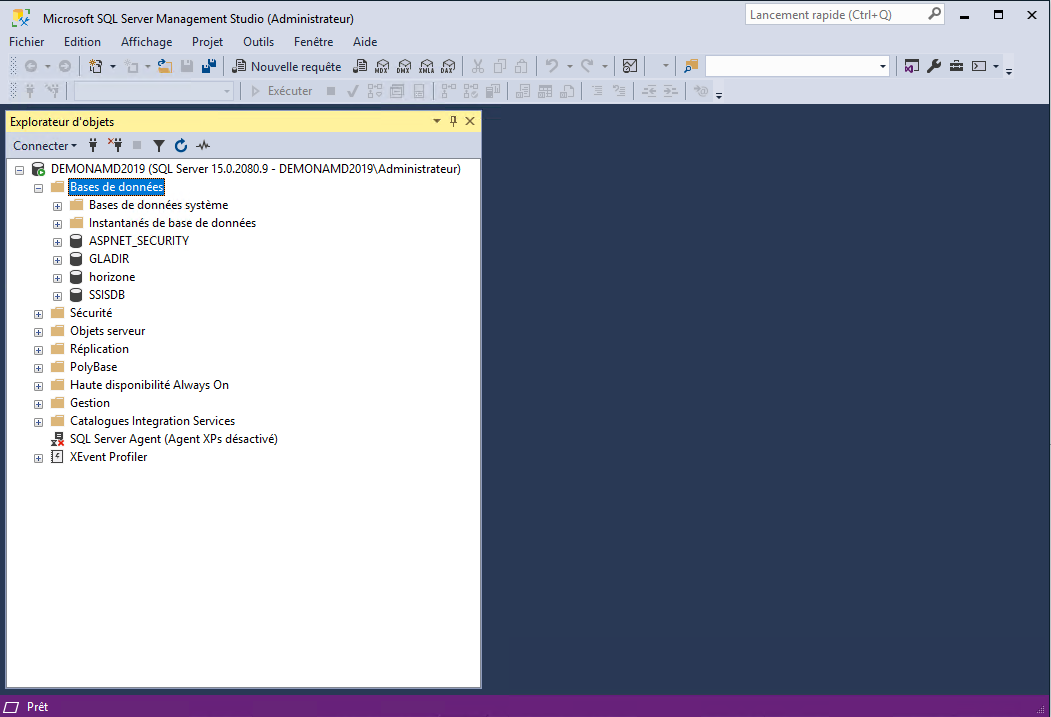Select the DEMONAMD2019 server entry
Viewport: 1051px width, 717px height.
coord(255,169)
